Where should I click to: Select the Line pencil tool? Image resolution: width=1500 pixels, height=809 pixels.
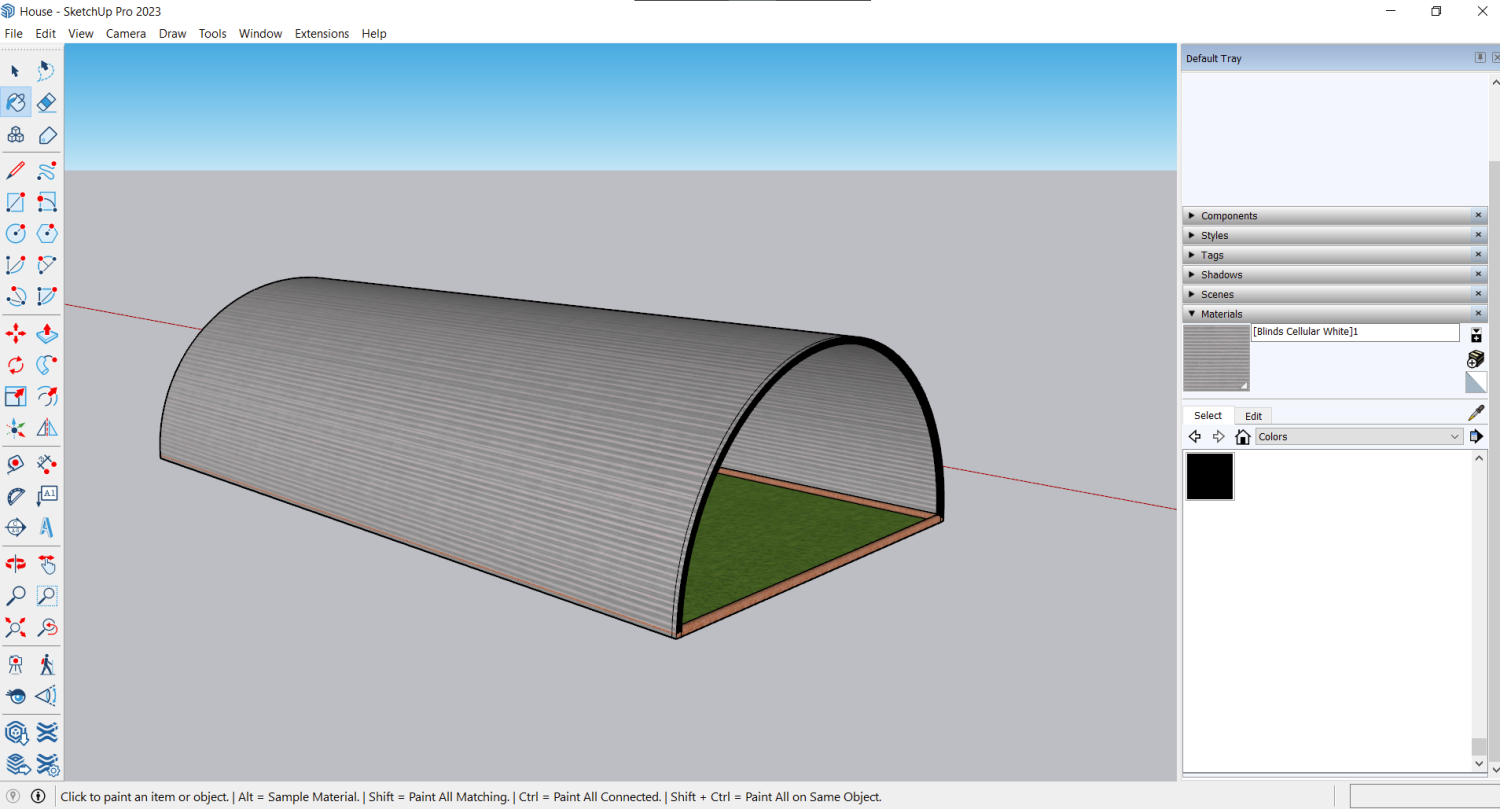(x=15, y=171)
